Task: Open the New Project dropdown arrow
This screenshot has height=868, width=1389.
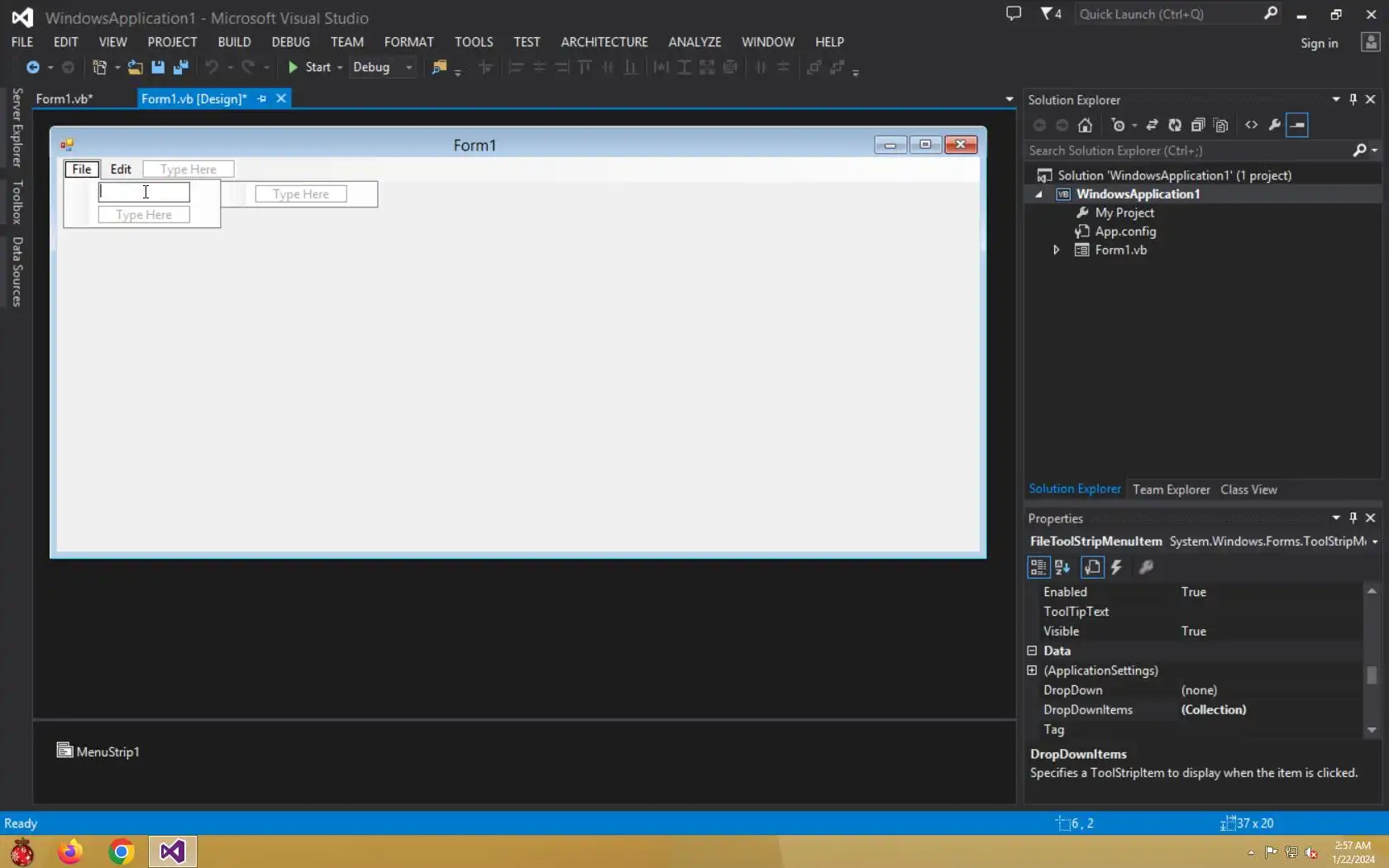Action: pyautogui.click(x=117, y=67)
